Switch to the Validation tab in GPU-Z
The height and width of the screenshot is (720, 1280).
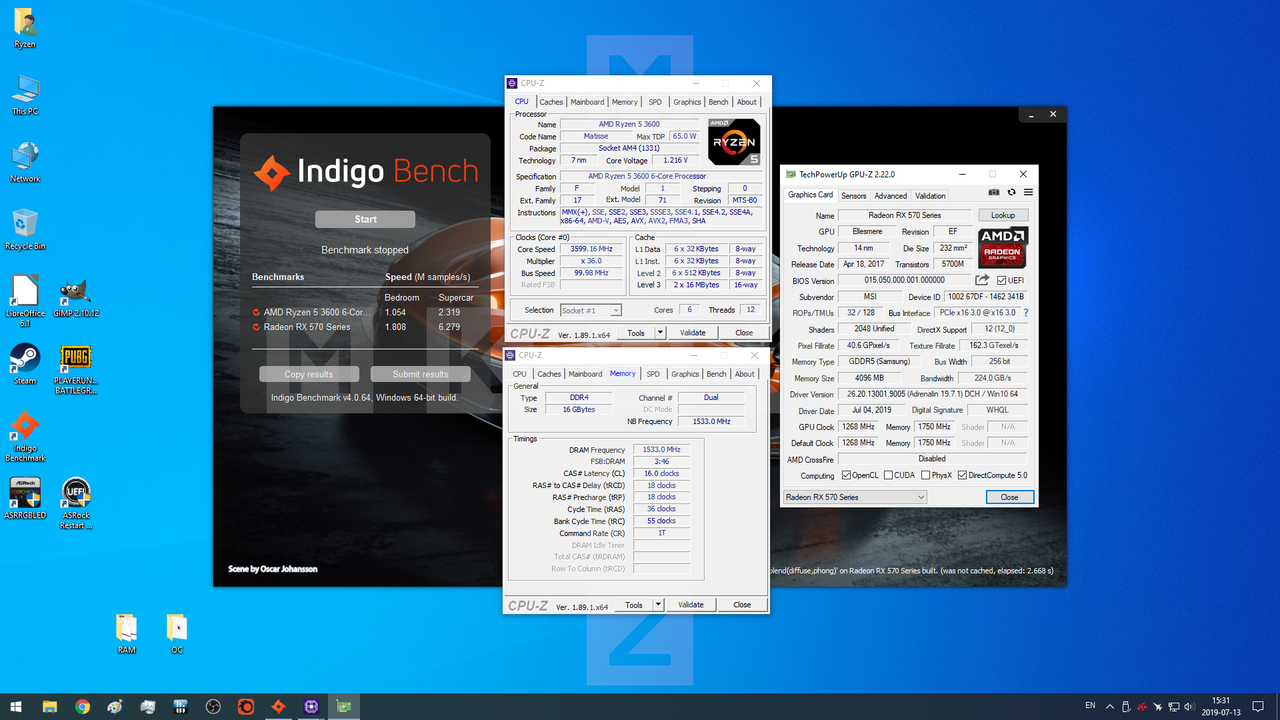pos(930,196)
